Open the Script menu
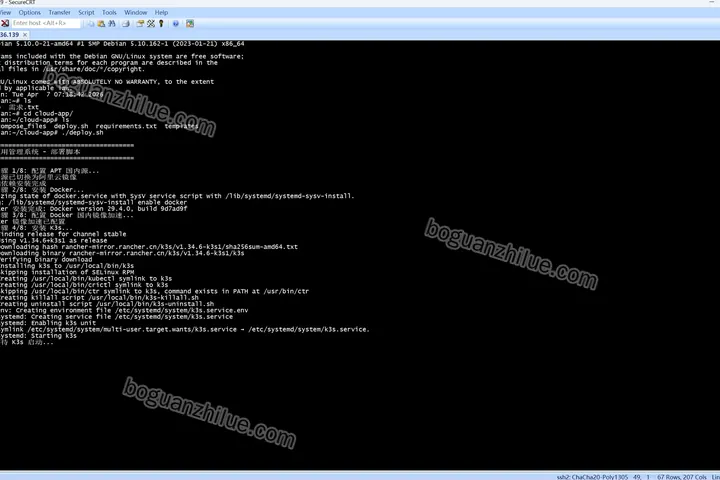 (x=86, y=12)
